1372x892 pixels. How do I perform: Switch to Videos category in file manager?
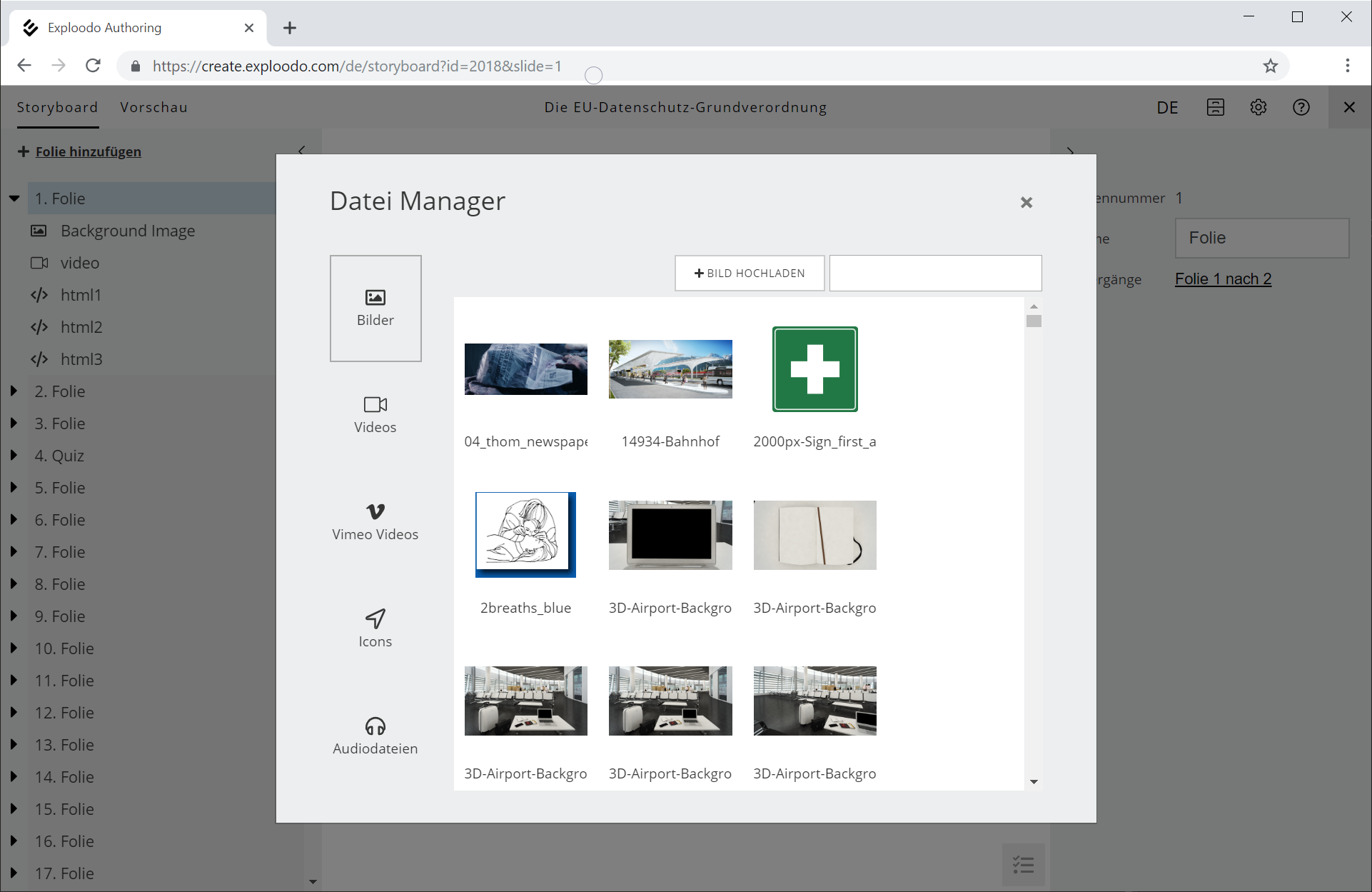(375, 415)
